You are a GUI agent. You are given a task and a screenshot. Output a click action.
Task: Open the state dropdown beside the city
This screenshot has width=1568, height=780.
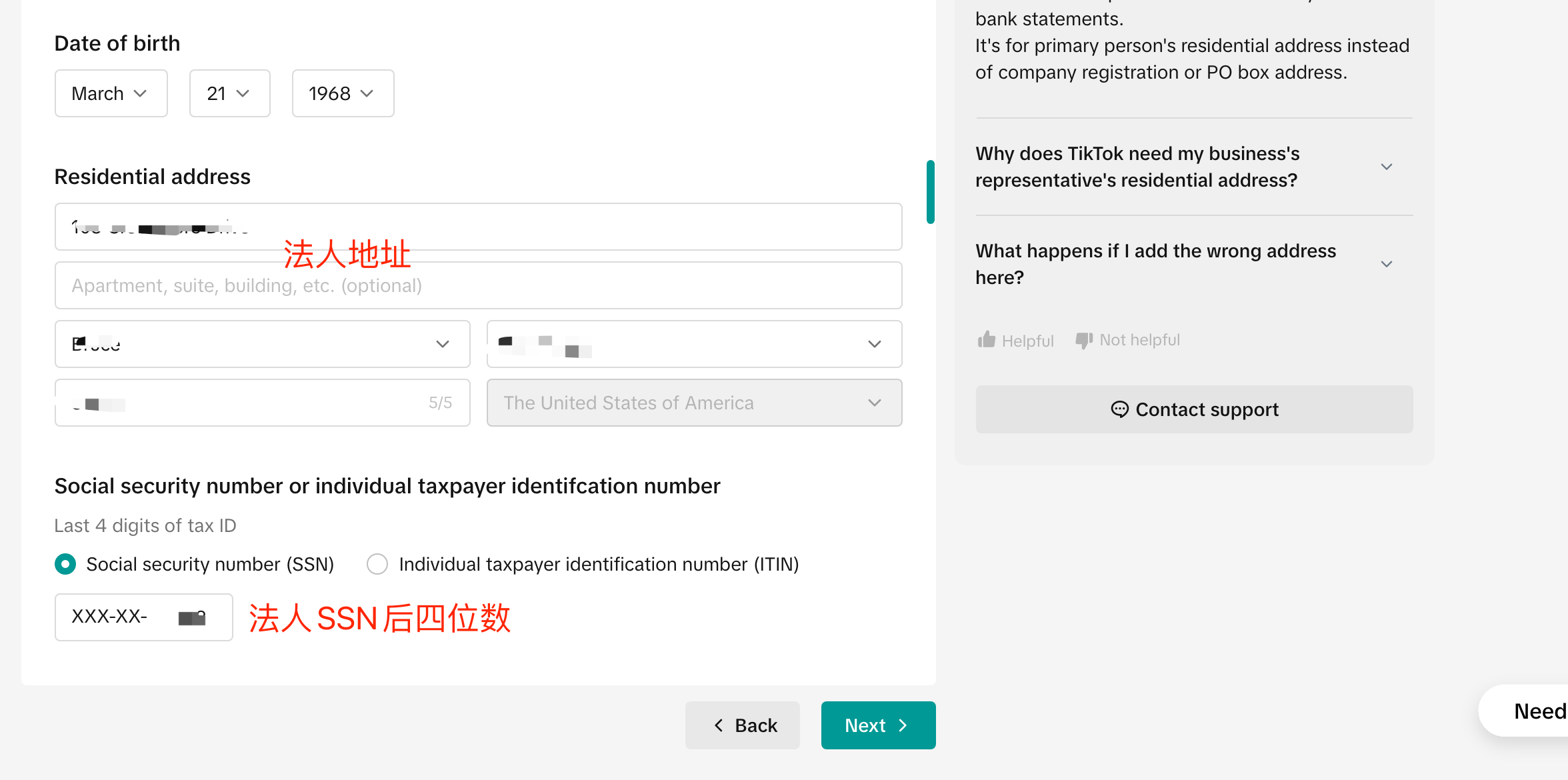[694, 344]
